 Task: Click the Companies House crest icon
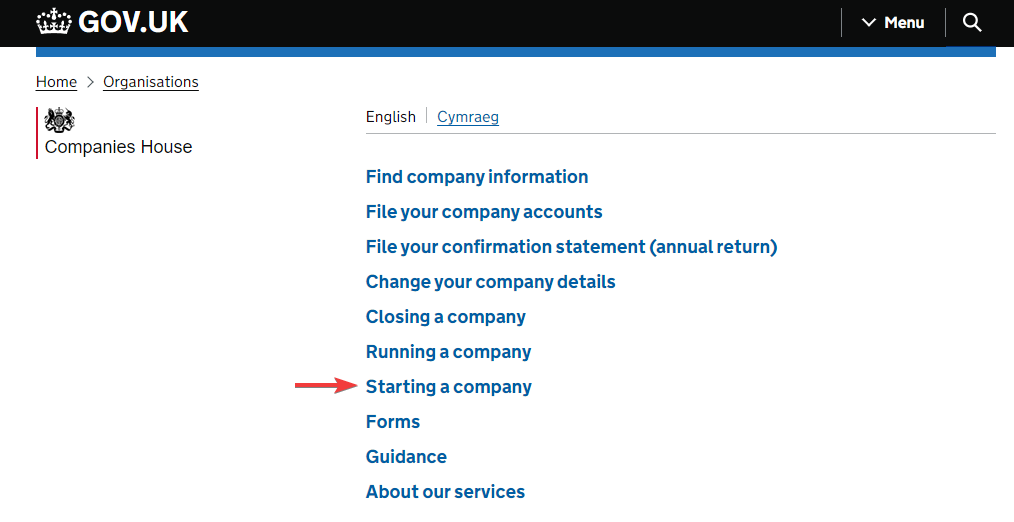click(x=59, y=120)
